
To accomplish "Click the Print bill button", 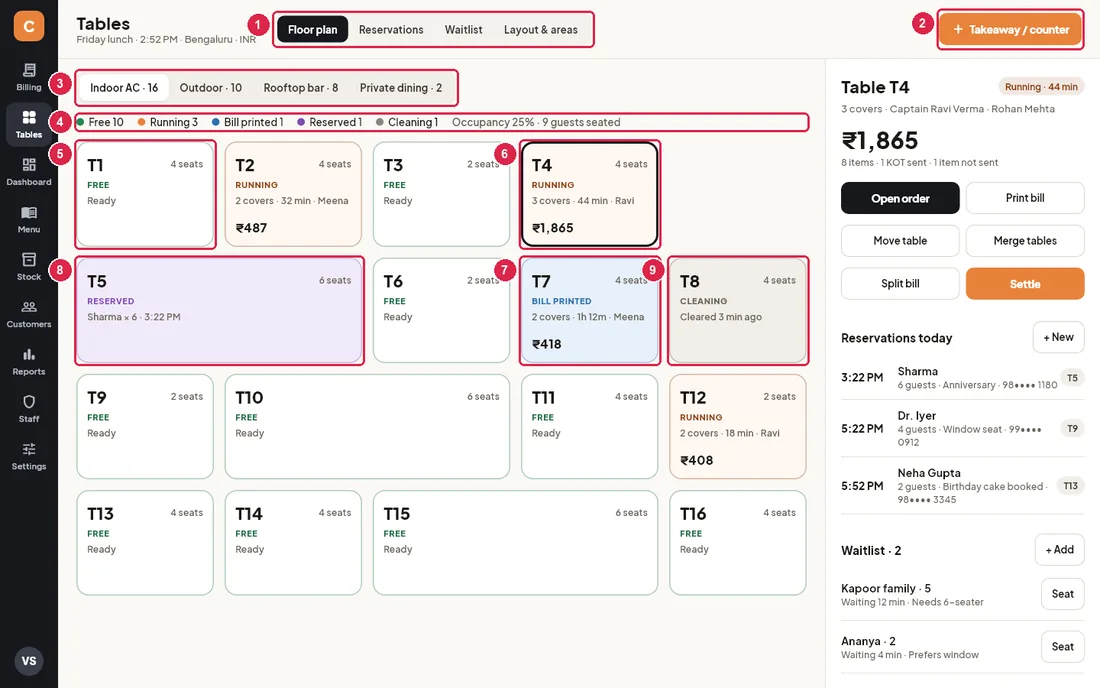I will pos(1025,198).
